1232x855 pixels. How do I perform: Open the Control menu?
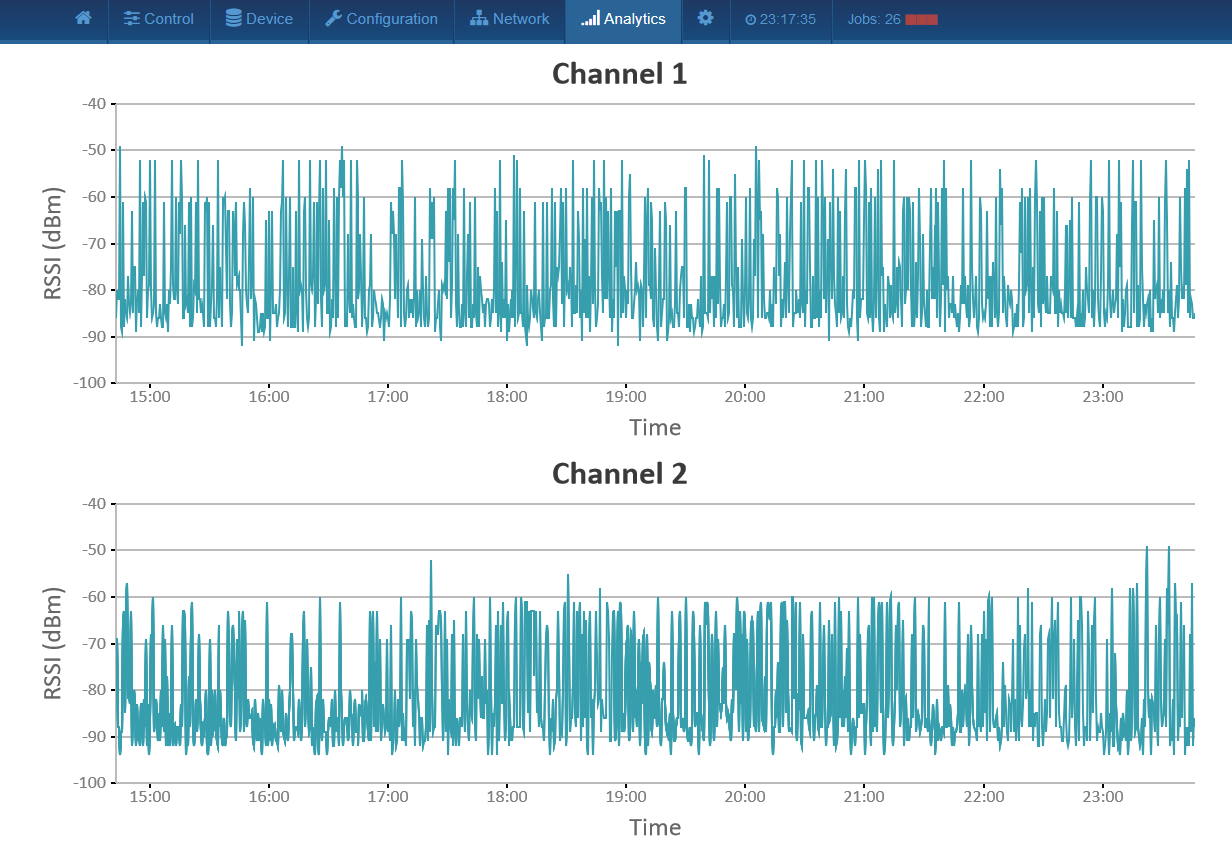point(159,19)
